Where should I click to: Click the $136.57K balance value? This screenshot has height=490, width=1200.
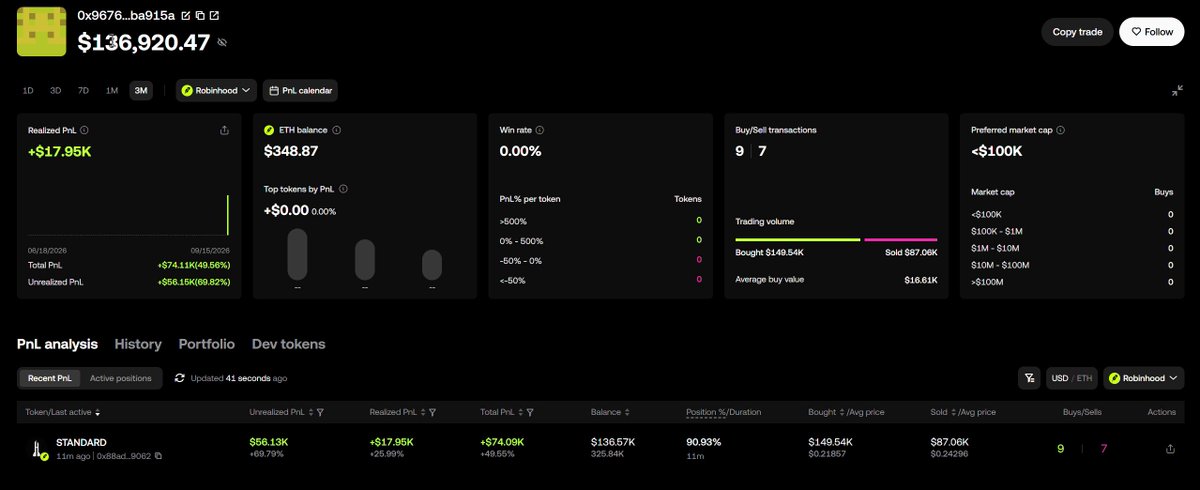[x=615, y=441]
